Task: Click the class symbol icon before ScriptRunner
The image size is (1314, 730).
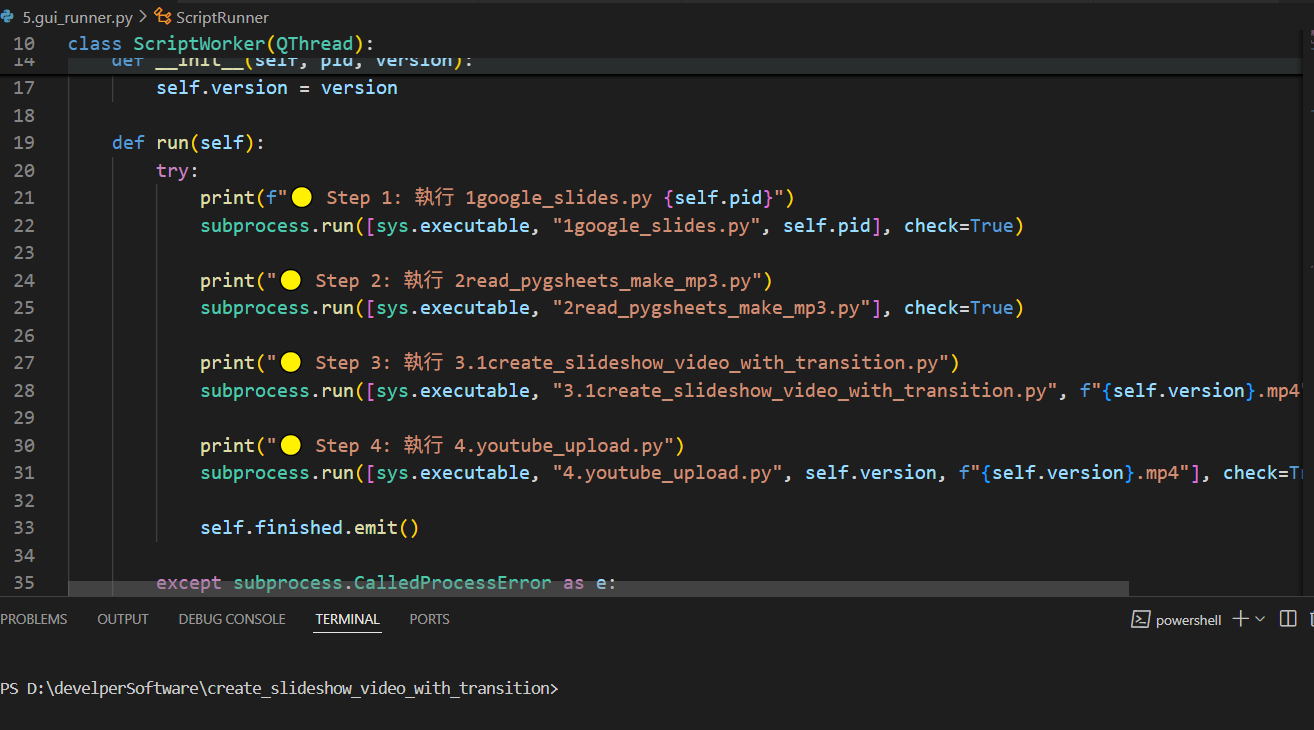Action: click(x=163, y=17)
